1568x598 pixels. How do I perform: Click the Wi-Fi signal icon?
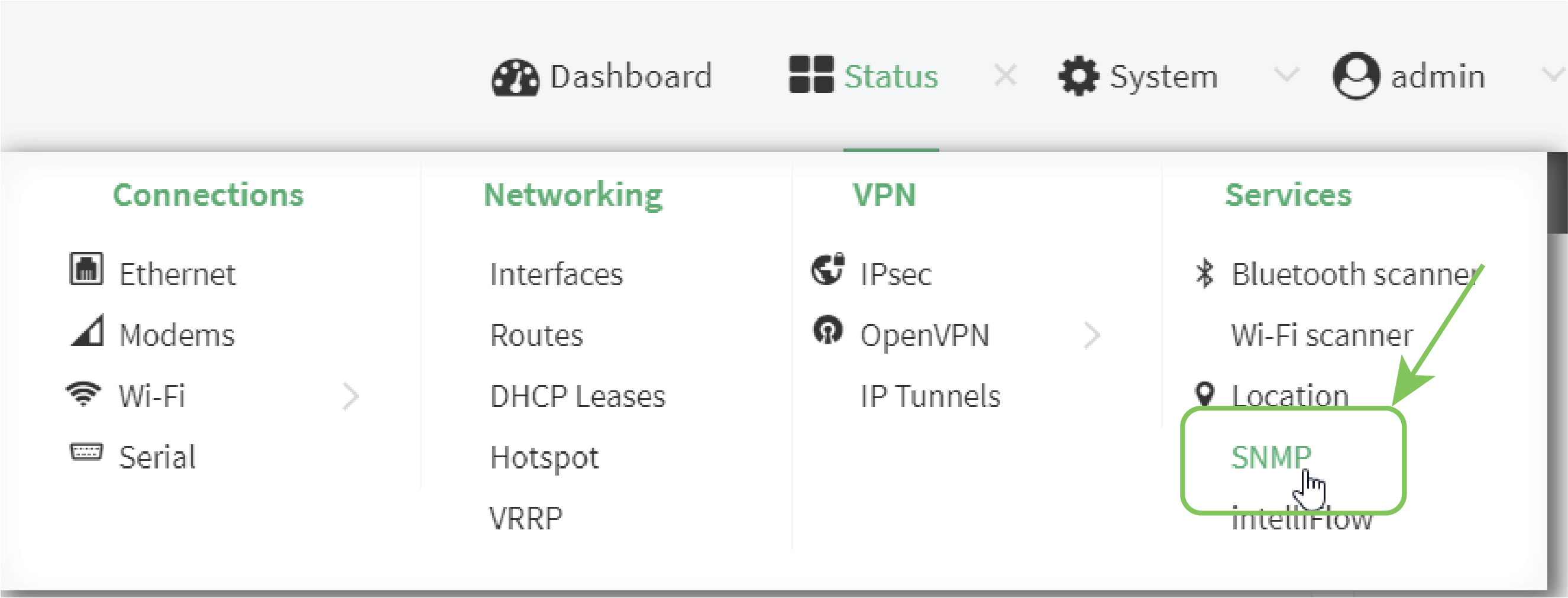tap(83, 393)
